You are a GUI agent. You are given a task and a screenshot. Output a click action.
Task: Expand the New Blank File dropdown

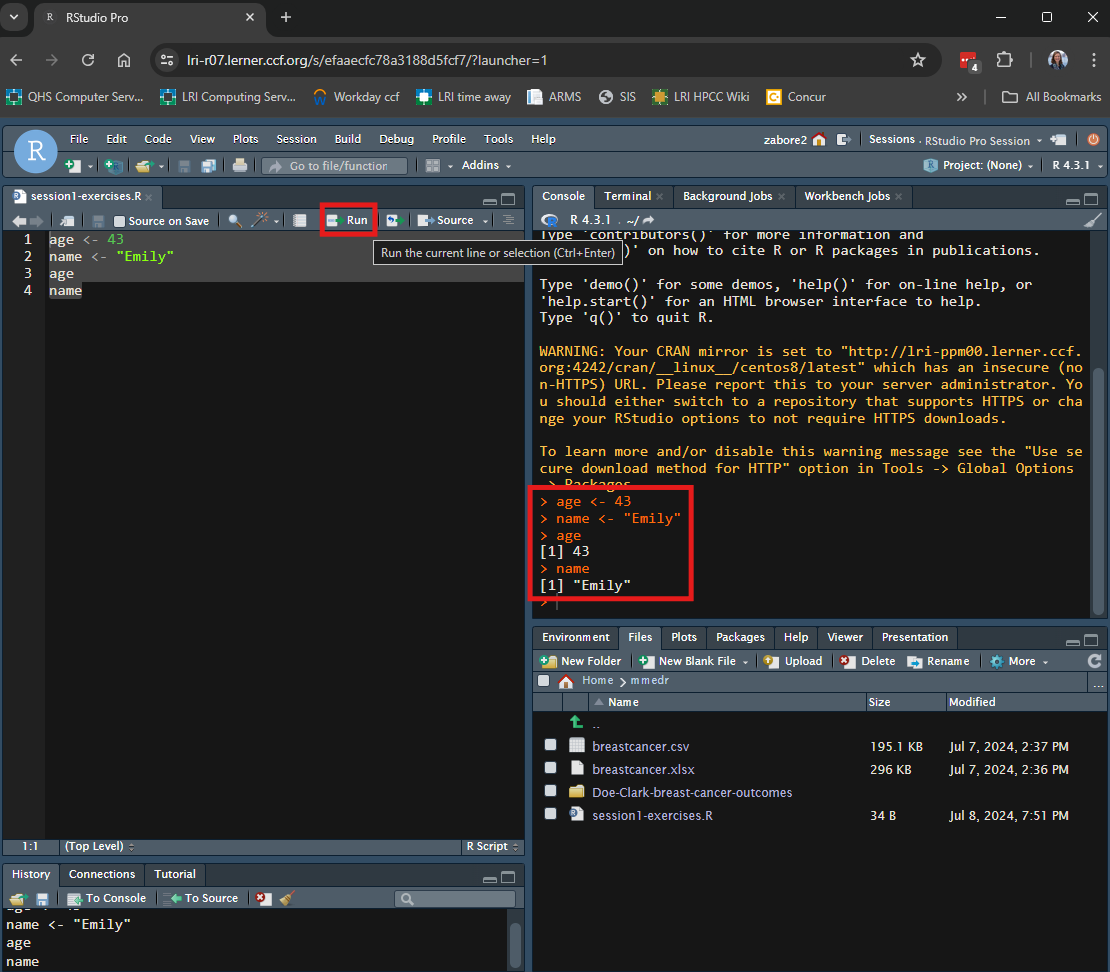point(745,662)
